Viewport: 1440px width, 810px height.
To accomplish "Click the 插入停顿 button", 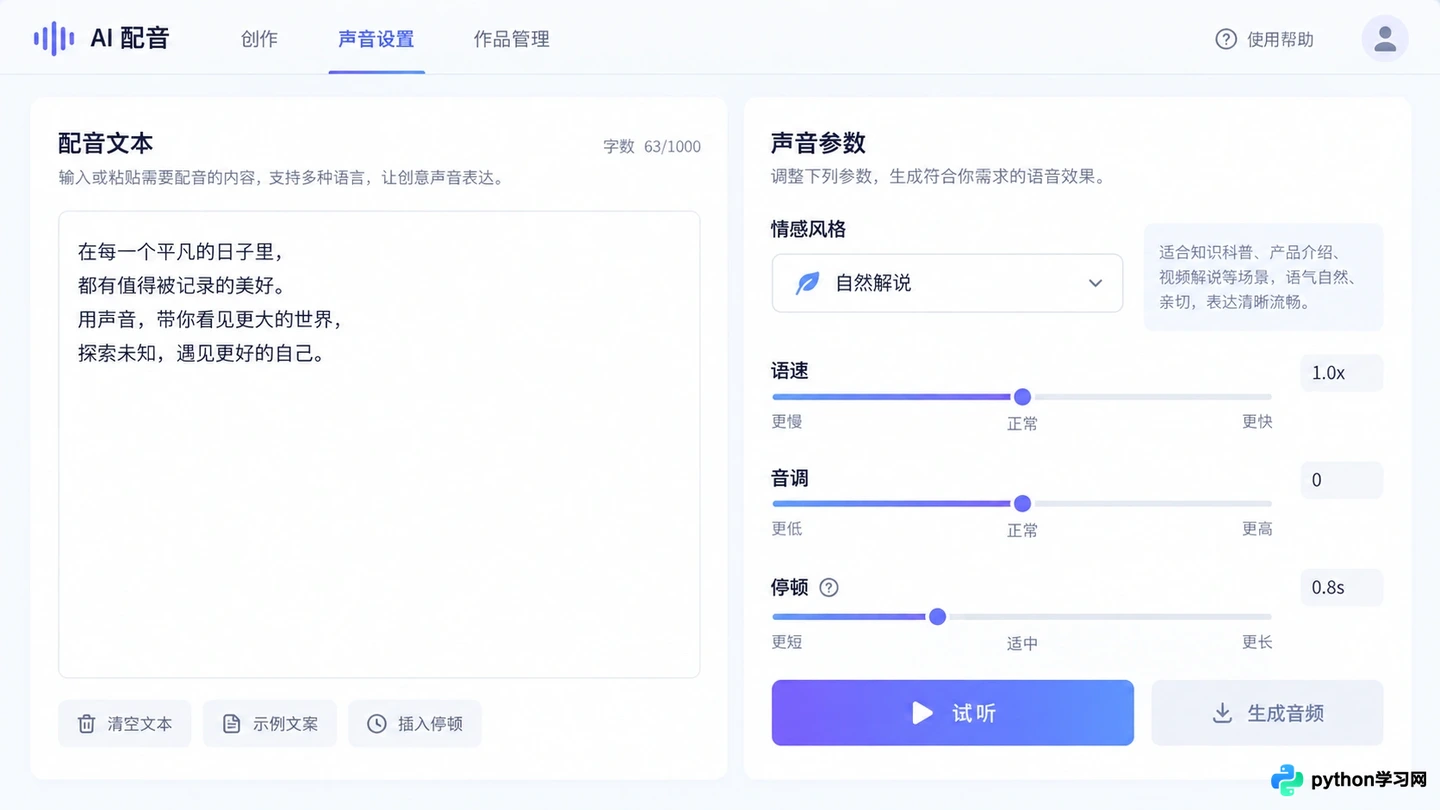I will 415,723.
